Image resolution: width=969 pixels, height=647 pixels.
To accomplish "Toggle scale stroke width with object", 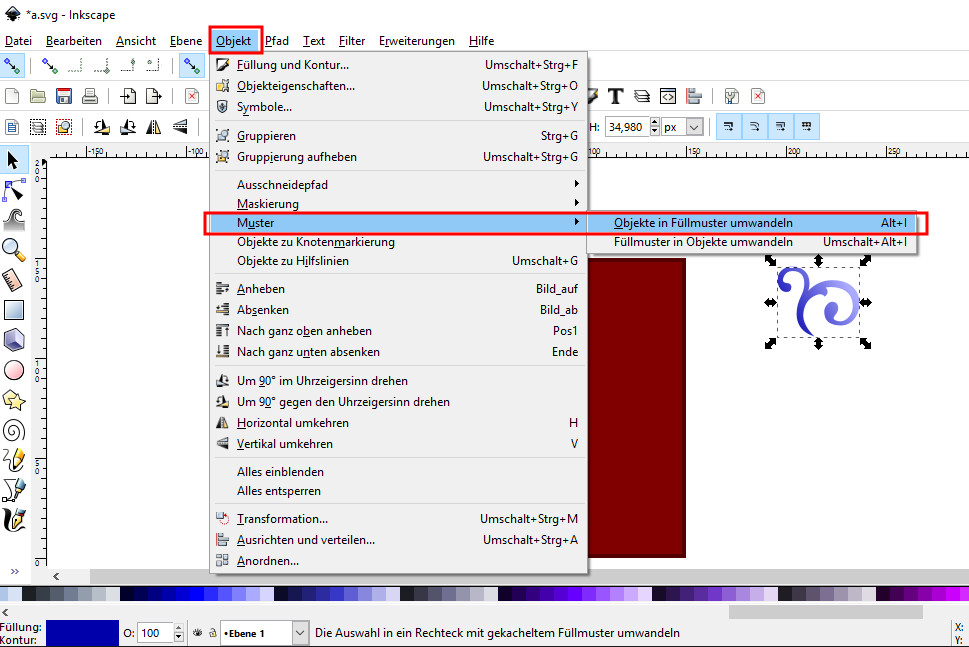I will pyautogui.click(x=729, y=127).
